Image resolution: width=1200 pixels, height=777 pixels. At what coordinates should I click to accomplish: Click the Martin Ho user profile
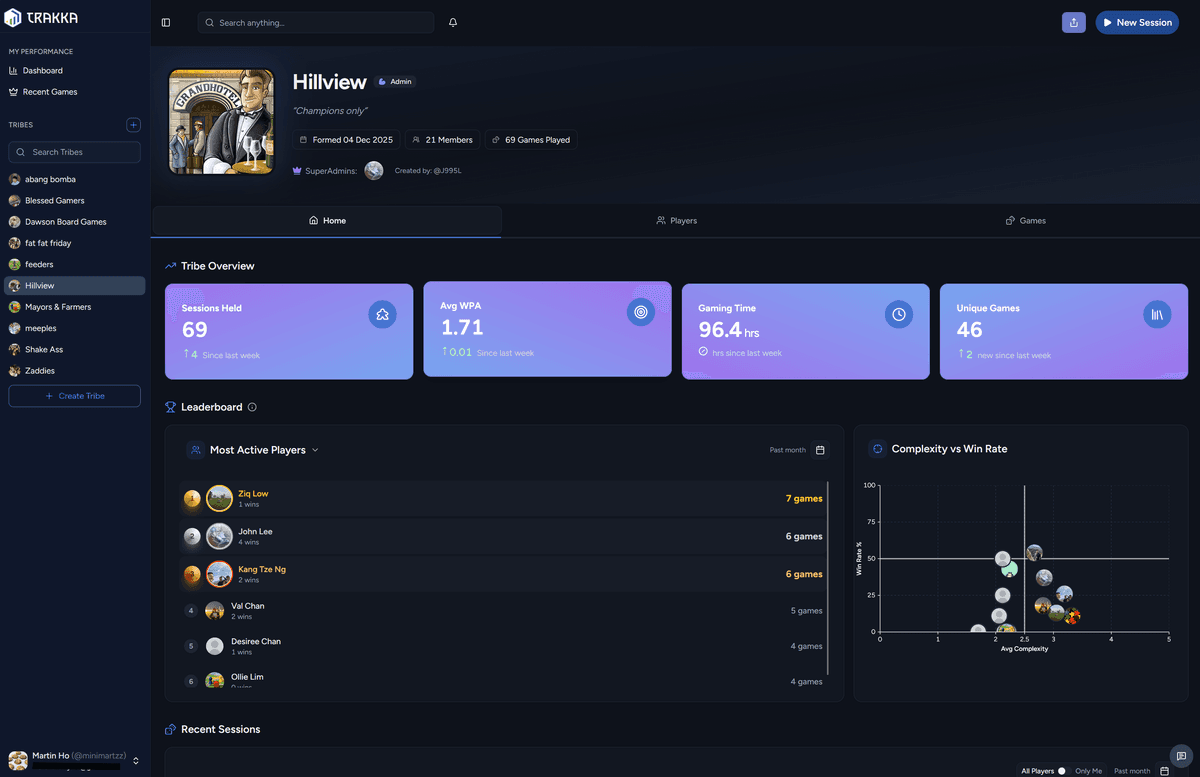(x=75, y=760)
